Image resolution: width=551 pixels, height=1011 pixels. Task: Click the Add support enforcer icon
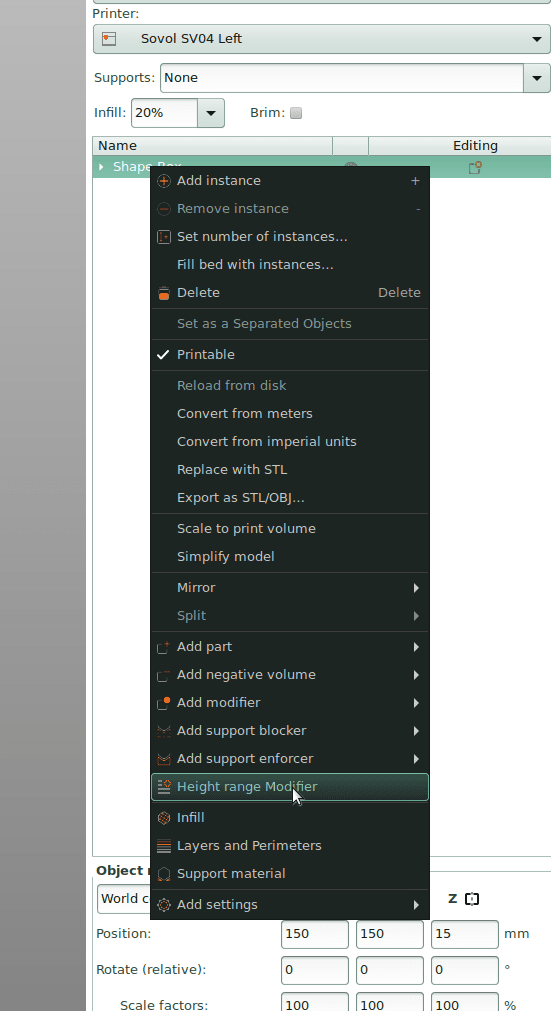[164, 759]
